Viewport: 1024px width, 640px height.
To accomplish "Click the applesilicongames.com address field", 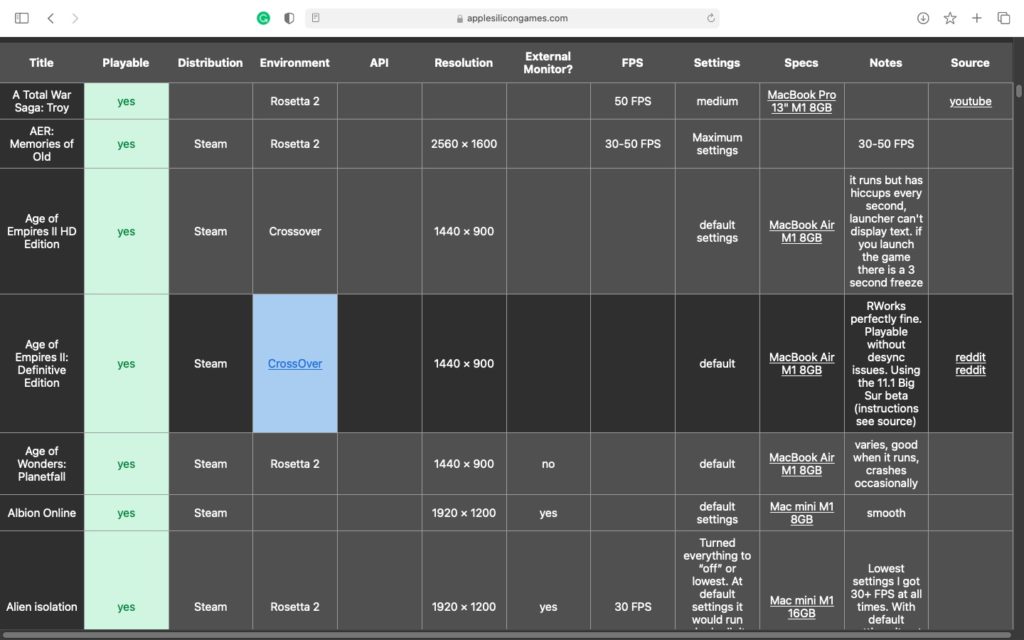I will 511,18.
